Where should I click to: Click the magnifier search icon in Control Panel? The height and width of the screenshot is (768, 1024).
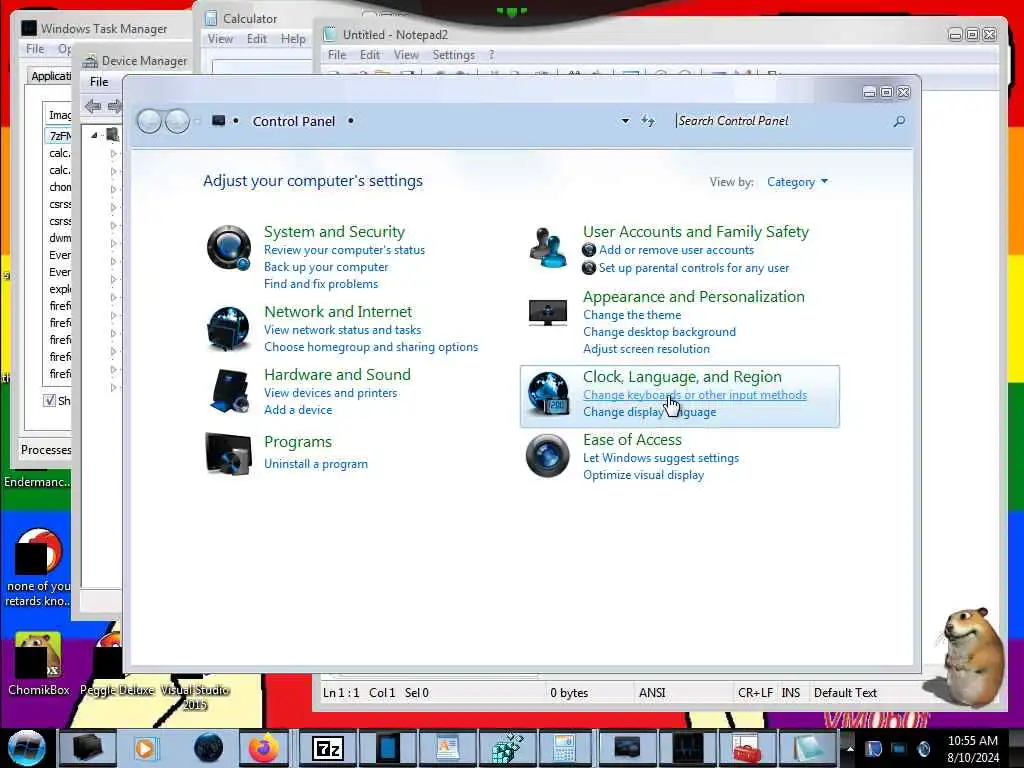(899, 121)
